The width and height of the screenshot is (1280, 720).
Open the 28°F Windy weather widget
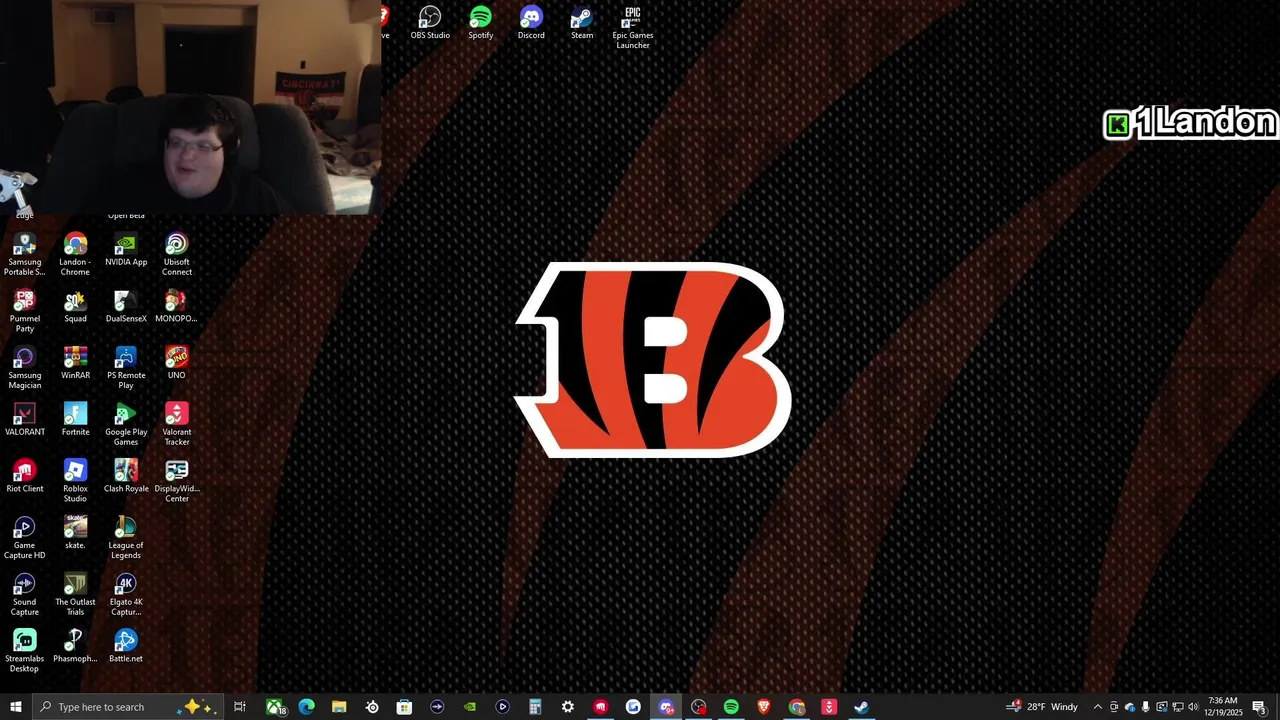tap(1042, 707)
